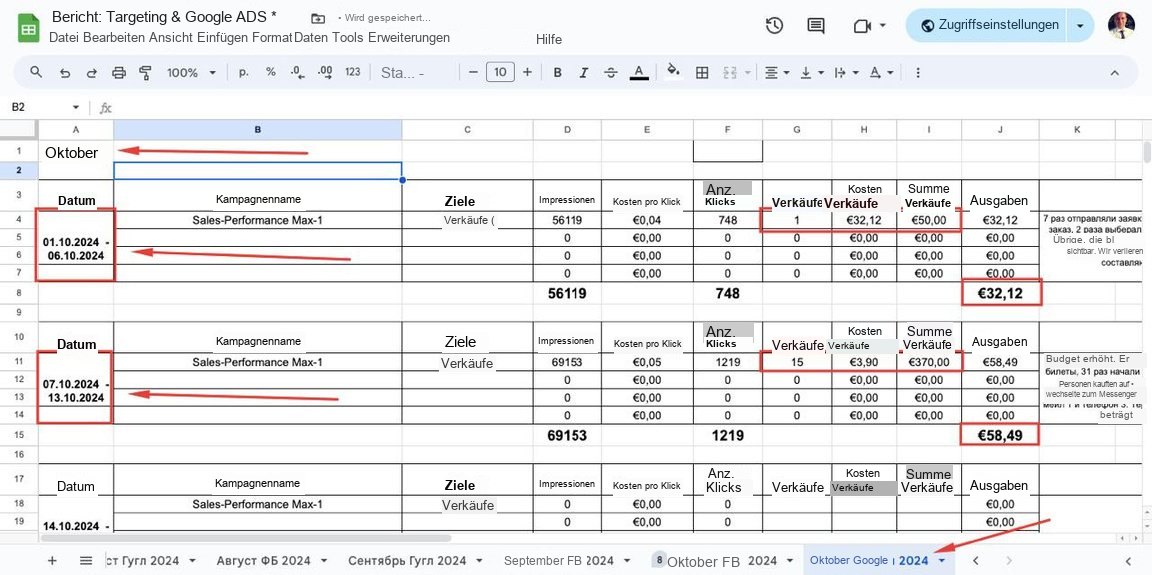
Task: Undo the last action with the undo arrow
Action: tap(65, 73)
